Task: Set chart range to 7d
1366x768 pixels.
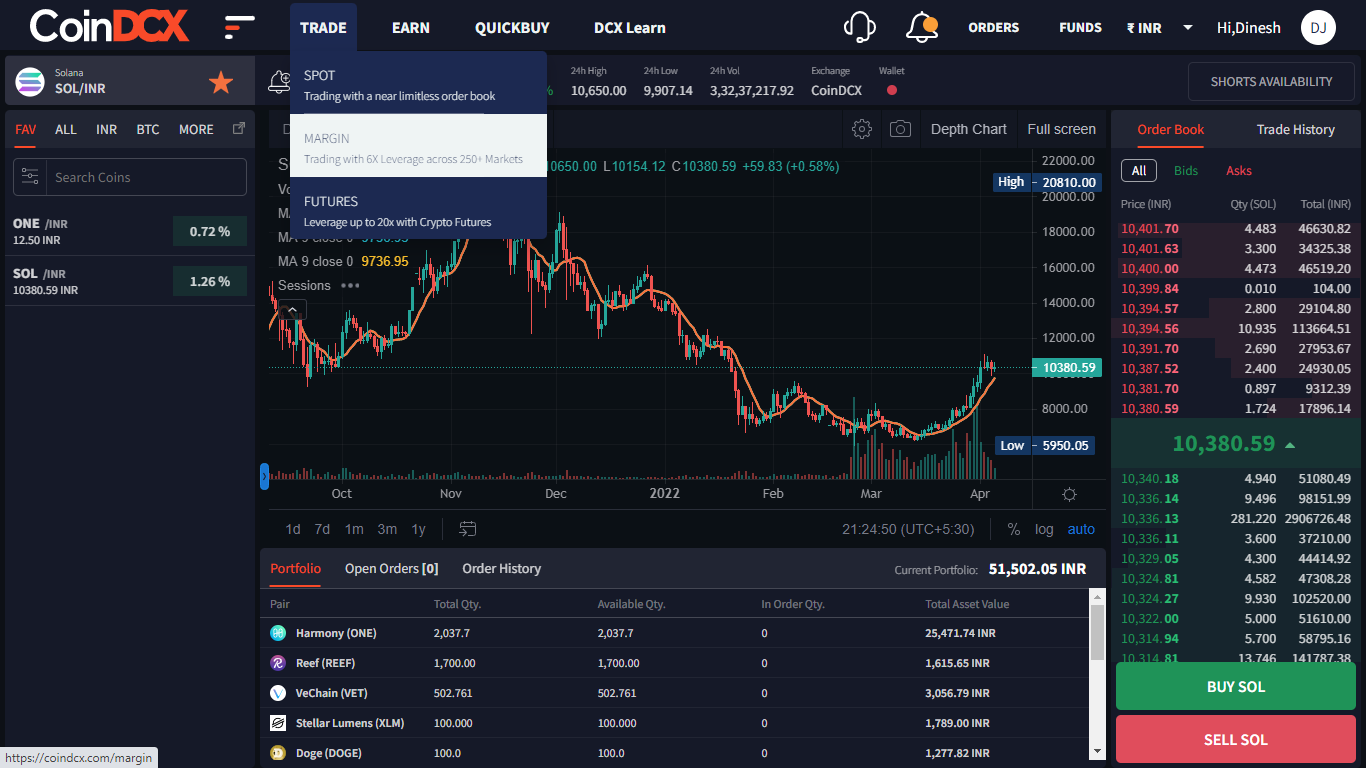Action: 322,529
